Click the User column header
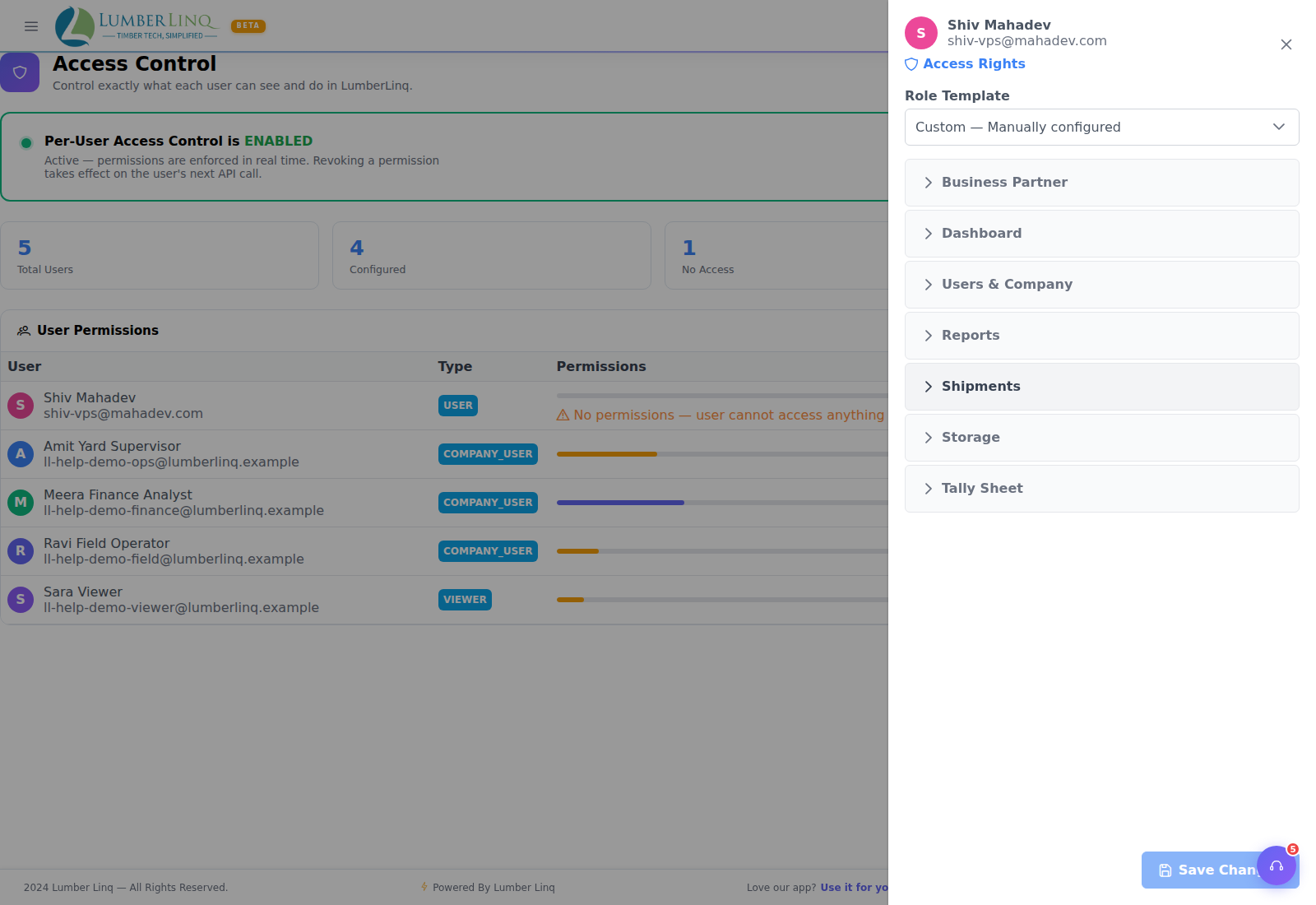 point(25,367)
